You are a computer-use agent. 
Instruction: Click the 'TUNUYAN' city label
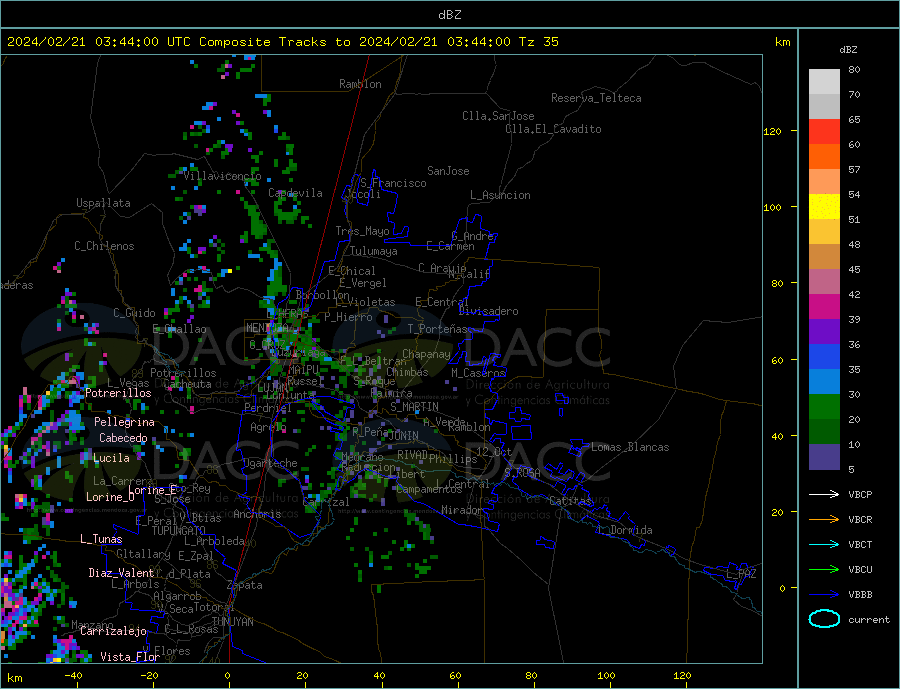(232, 622)
